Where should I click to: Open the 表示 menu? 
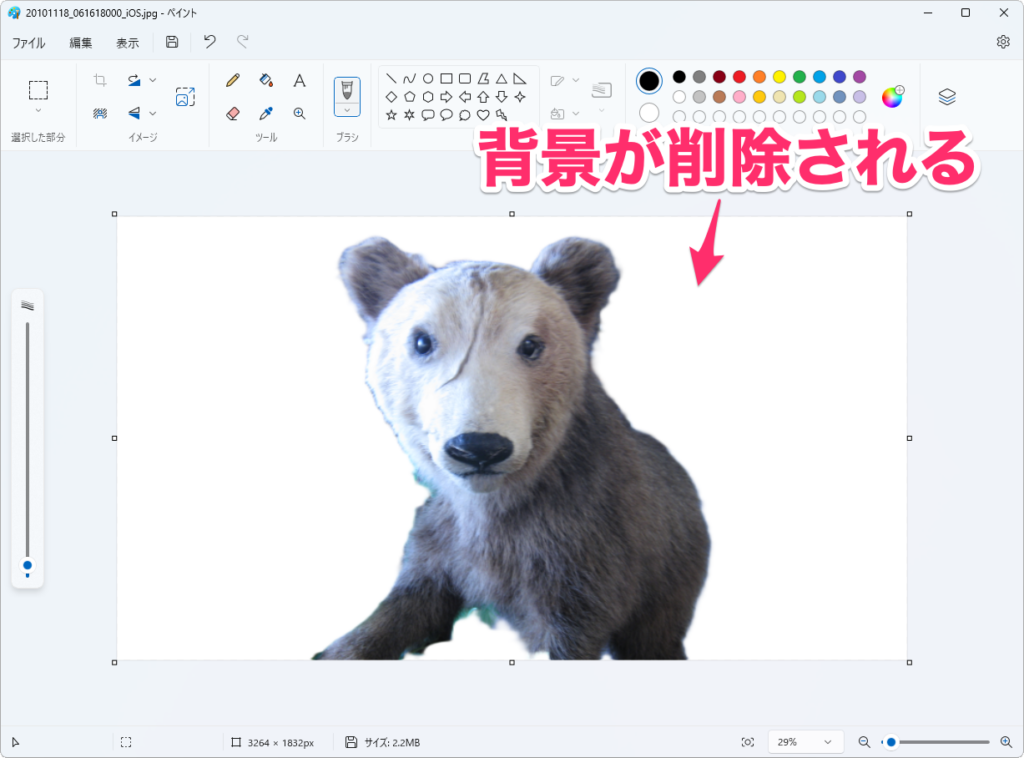tap(127, 43)
